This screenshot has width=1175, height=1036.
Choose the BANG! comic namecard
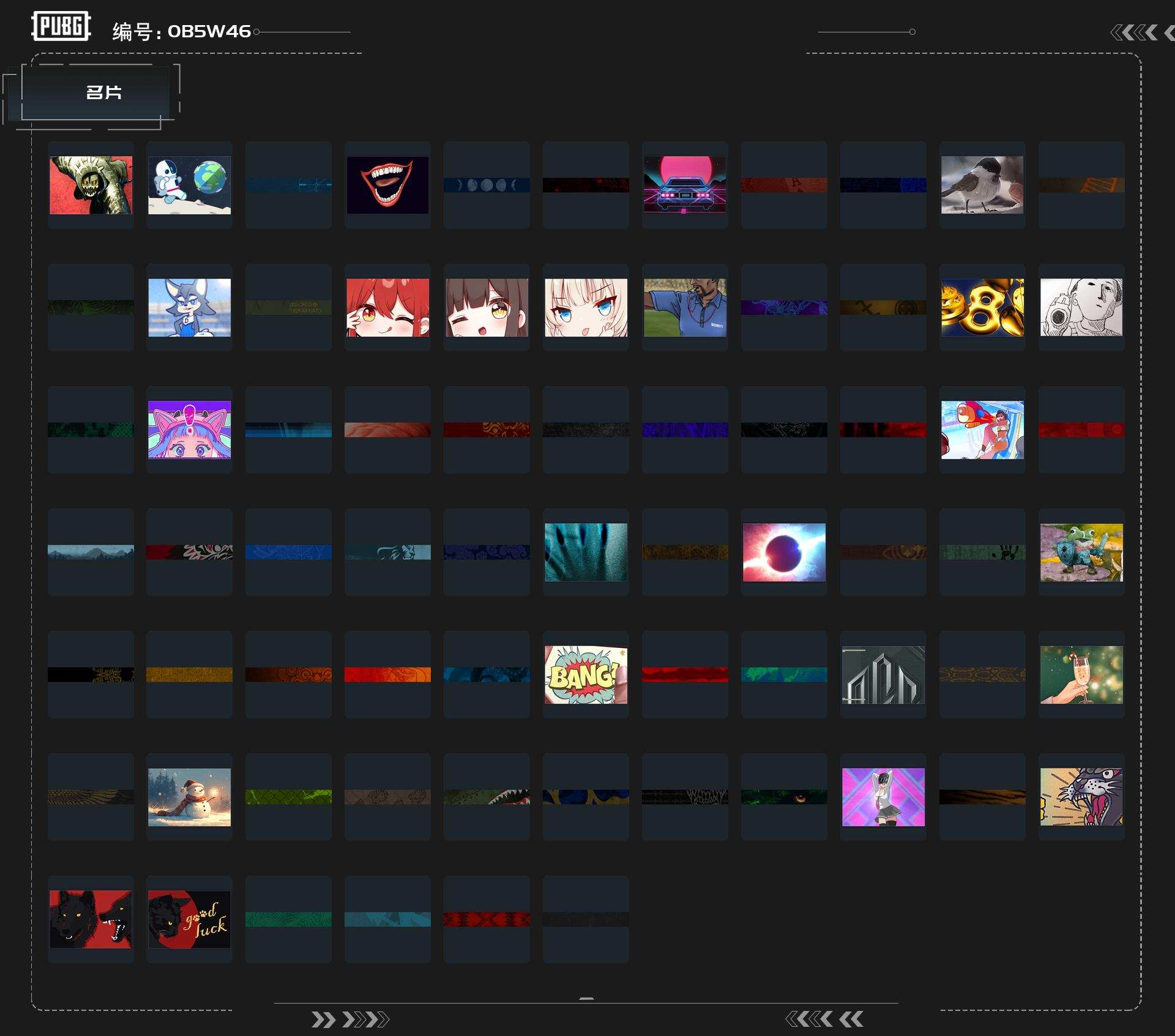586,674
